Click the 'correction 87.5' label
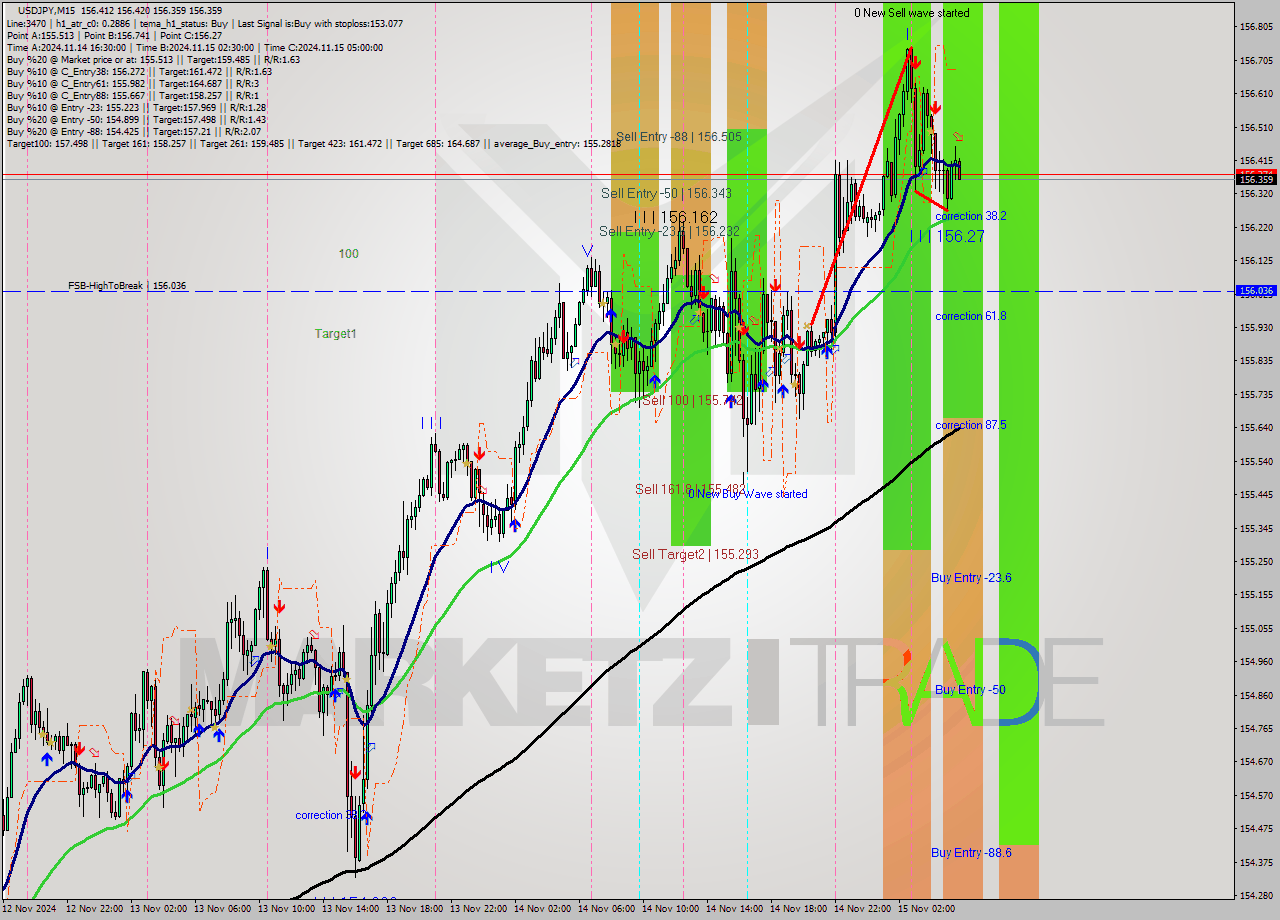Image resolution: width=1280 pixels, height=920 pixels. click(970, 425)
